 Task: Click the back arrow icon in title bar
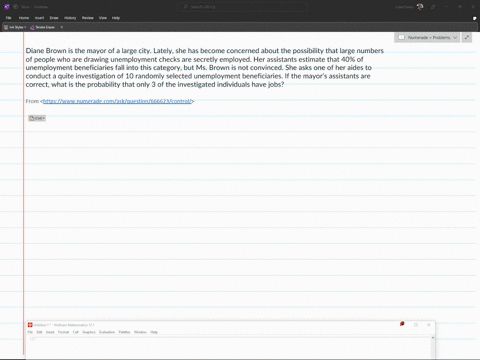(x=15, y=7)
